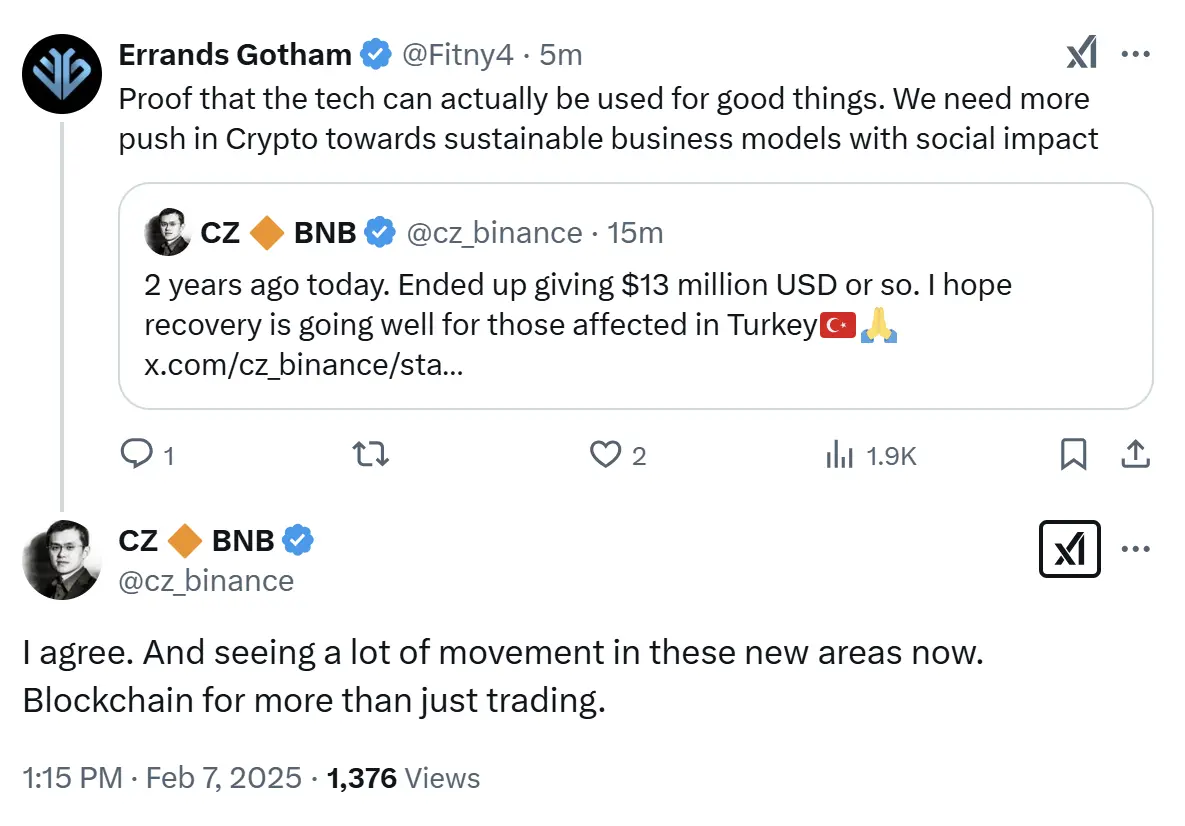The height and width of the screenshot is (826, 1185).
Task: Open the quoted CZ tweet card
Action: 635,300
